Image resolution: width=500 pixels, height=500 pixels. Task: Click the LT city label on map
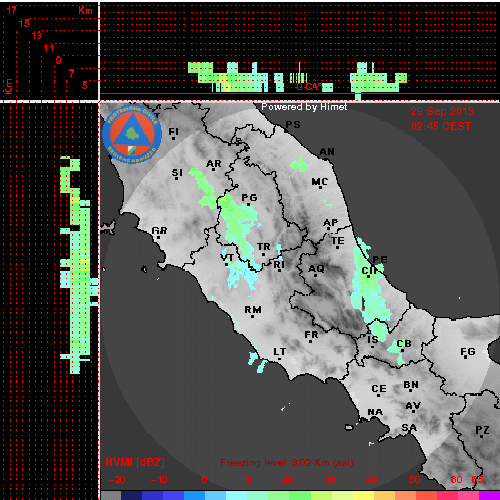coord(280,352)
